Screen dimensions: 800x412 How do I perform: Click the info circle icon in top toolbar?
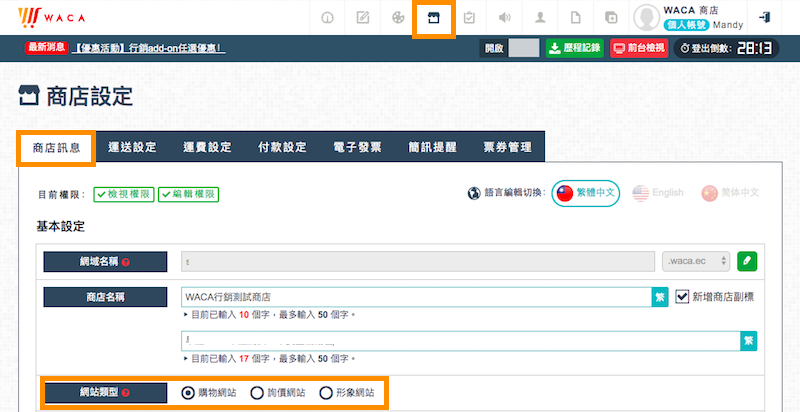(327, 18)
